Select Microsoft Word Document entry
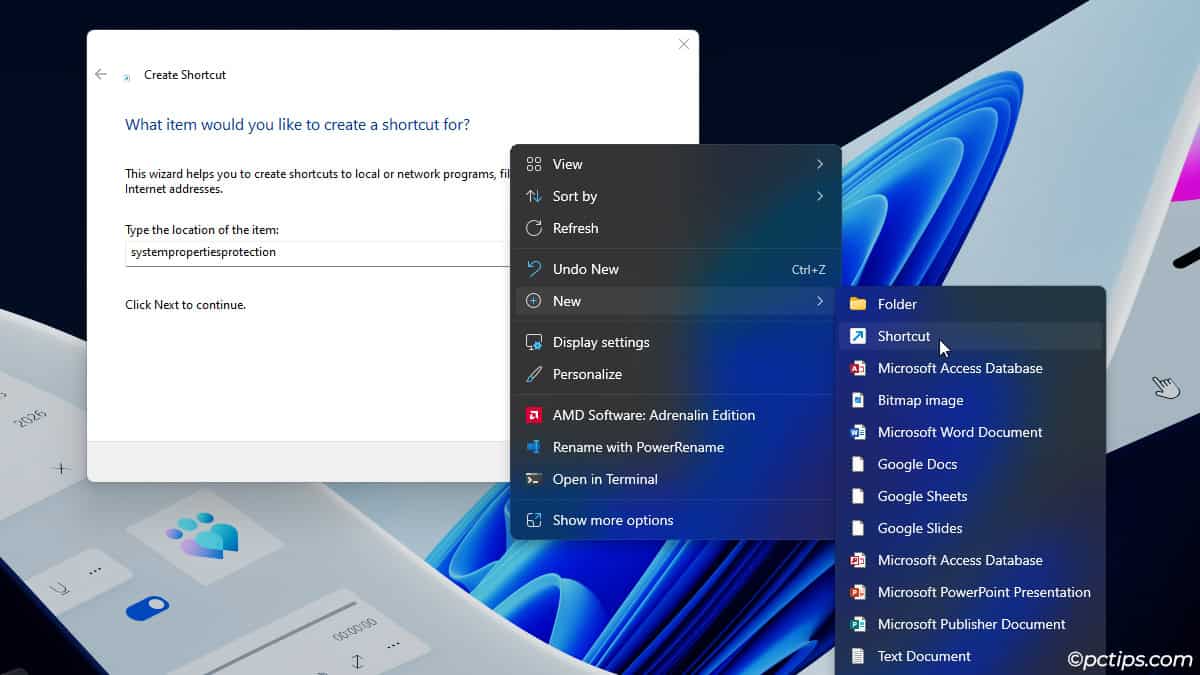This screenshot has height=675, width=1200. point(971,432)
